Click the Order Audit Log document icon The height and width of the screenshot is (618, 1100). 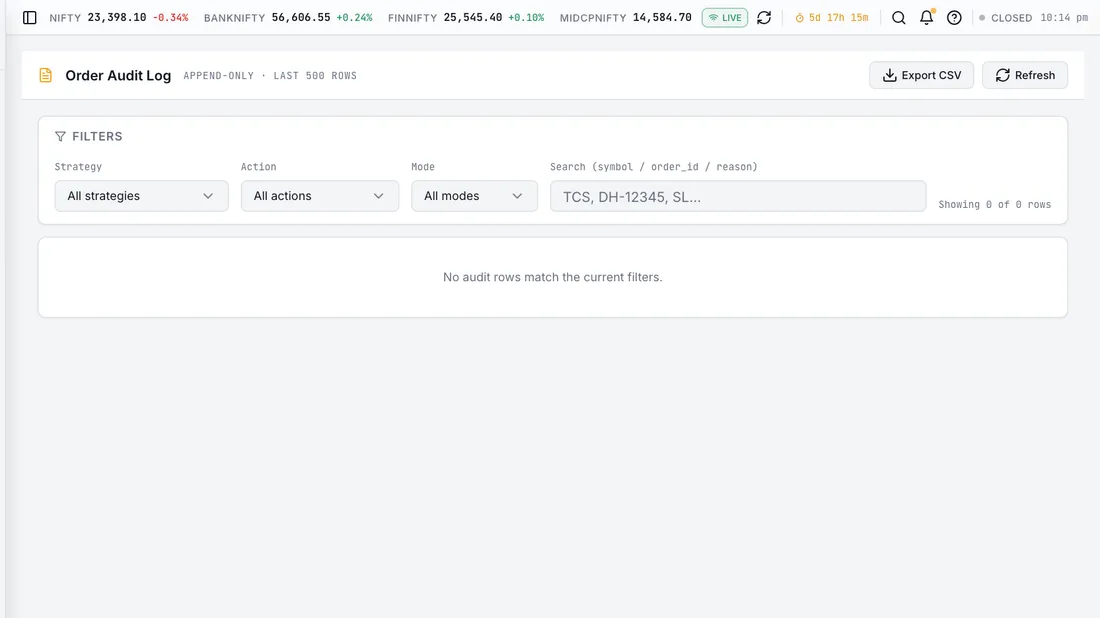tap(46, 75)
